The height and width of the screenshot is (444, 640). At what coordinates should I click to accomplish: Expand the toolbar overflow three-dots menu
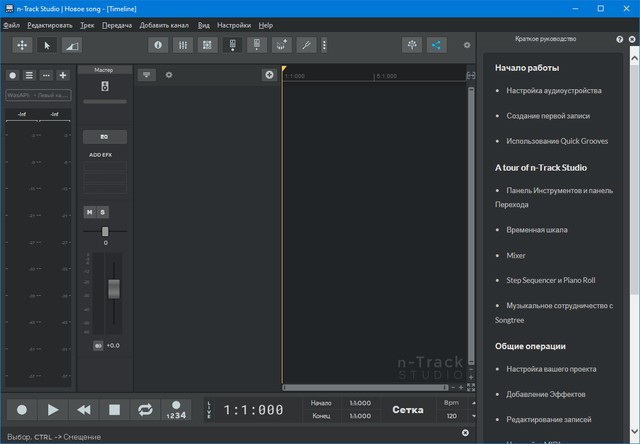(325, 45)
